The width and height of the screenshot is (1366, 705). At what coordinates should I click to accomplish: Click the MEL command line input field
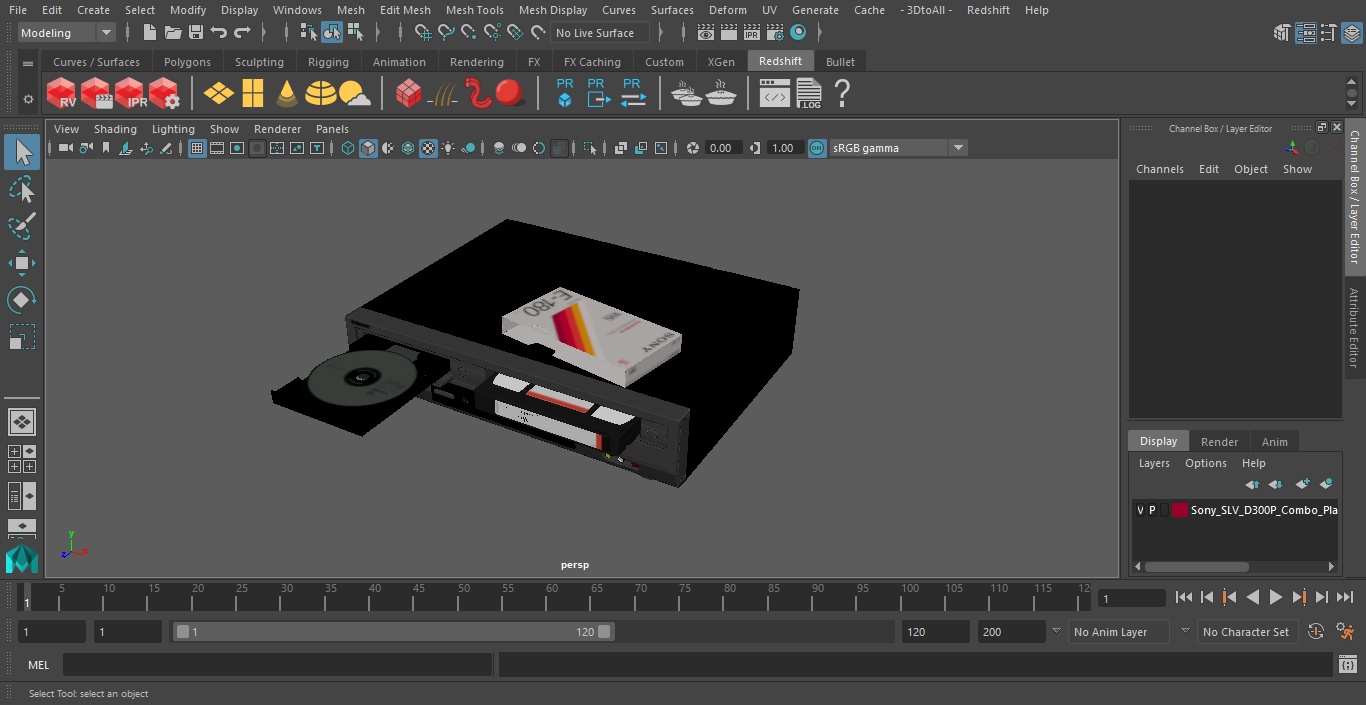coord(277,665)
